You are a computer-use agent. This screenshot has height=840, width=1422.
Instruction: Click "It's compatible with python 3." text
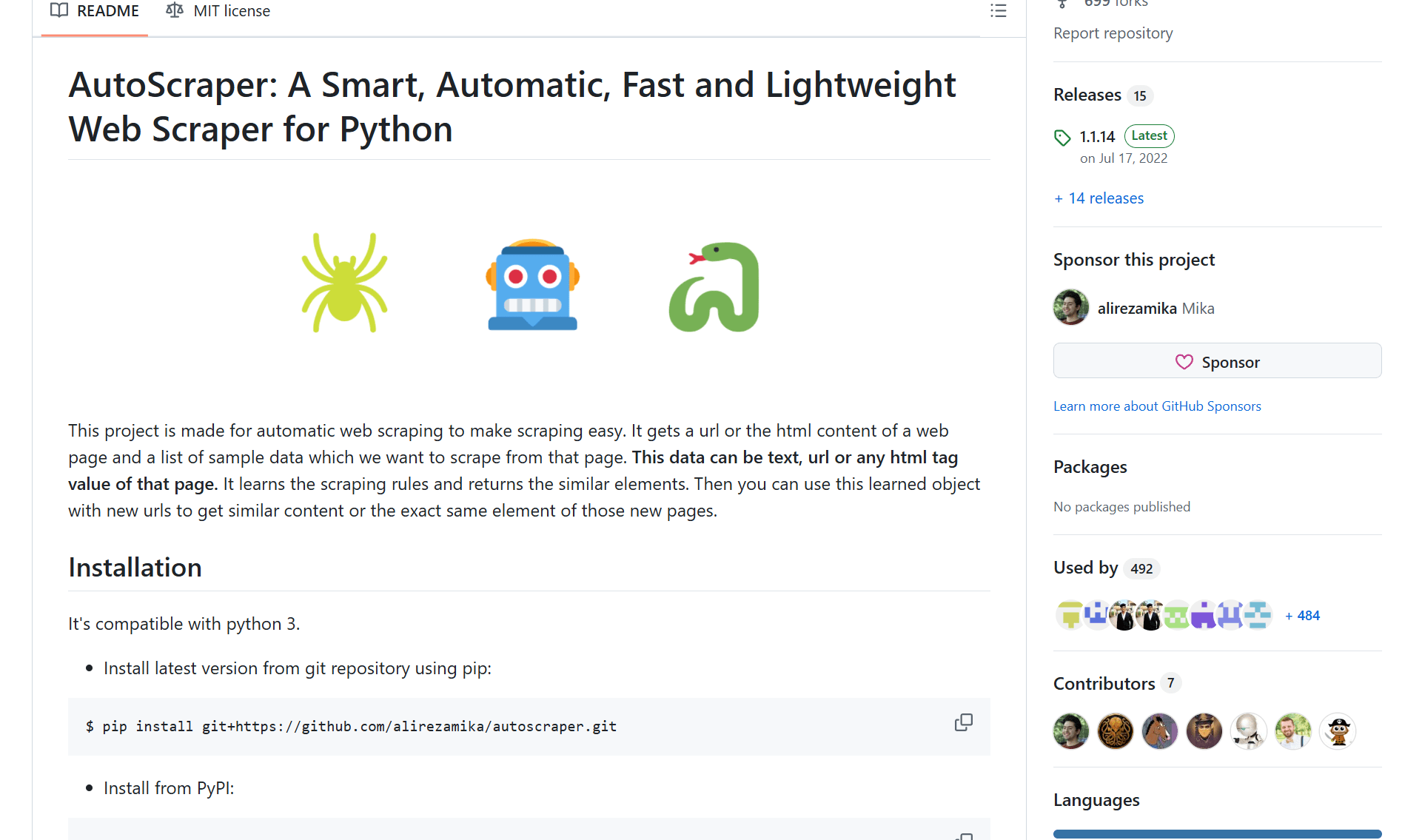[184, 624]
